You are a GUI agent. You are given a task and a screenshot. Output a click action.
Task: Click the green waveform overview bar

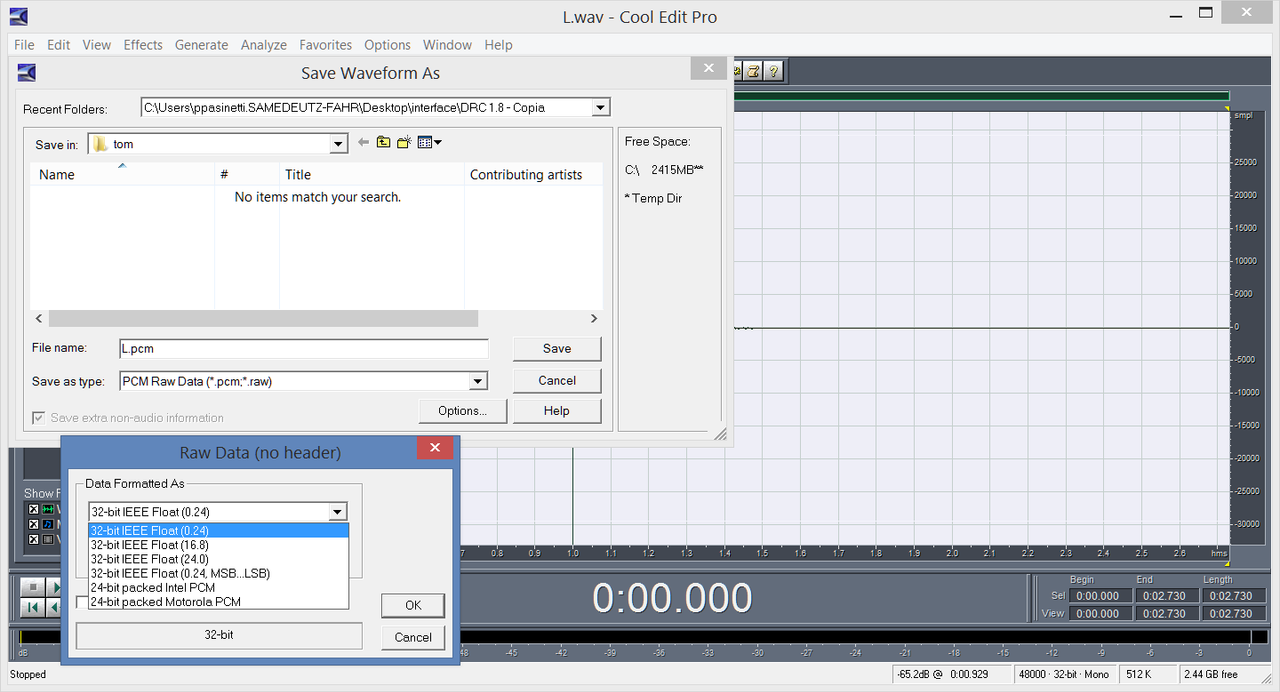[x=981, y=97]
